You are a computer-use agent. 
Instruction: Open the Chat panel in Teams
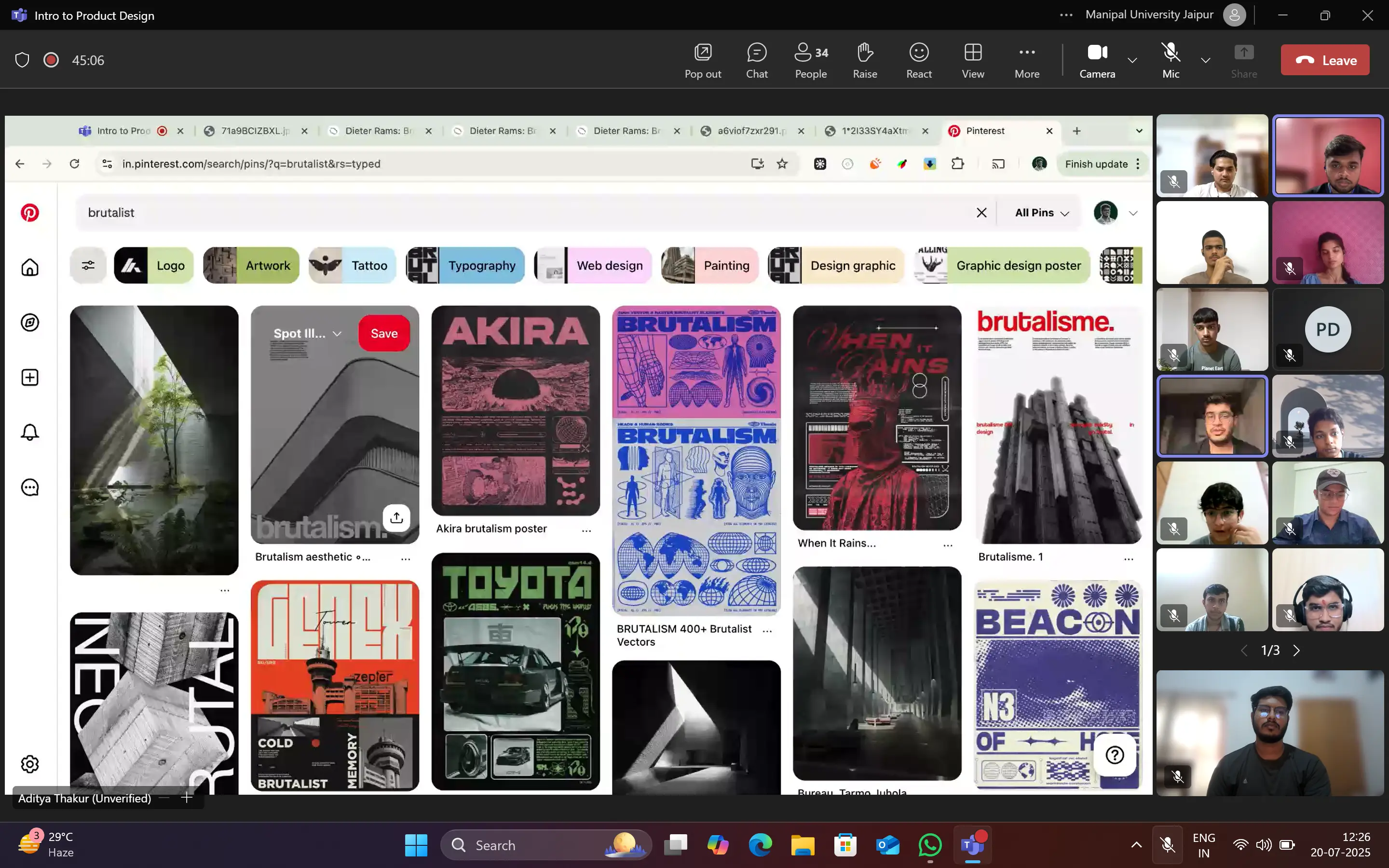tap(757, 59)
